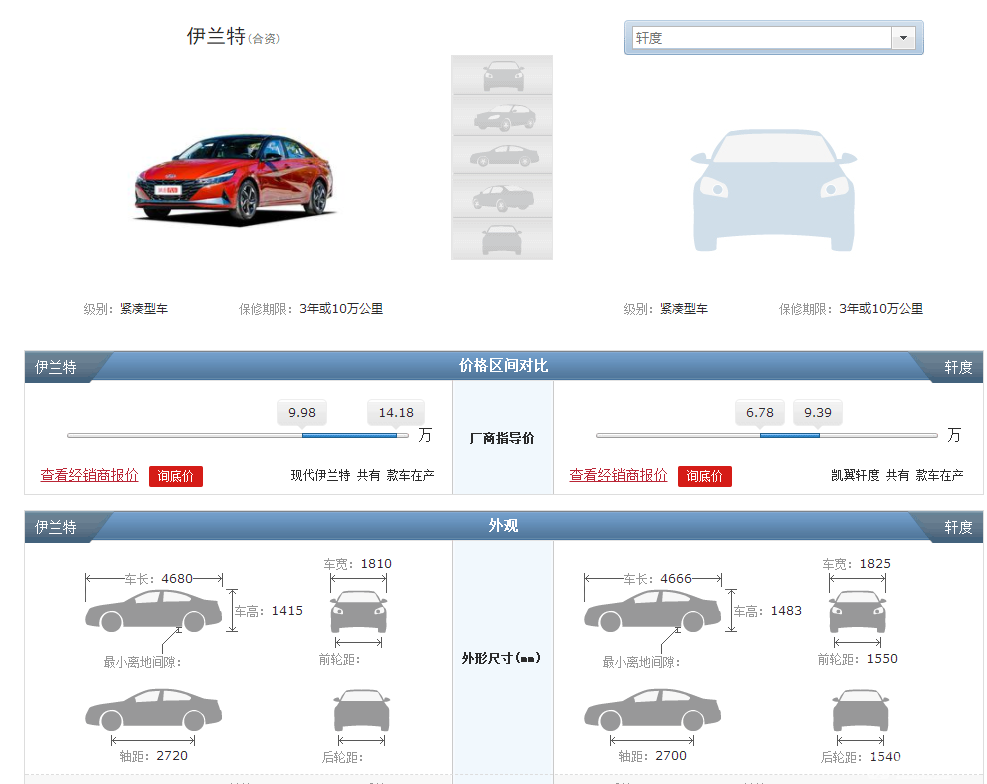987x784 pixels.
Task: Click the 伊兰特 price range slider bar
Action: [x=238, y=435]
